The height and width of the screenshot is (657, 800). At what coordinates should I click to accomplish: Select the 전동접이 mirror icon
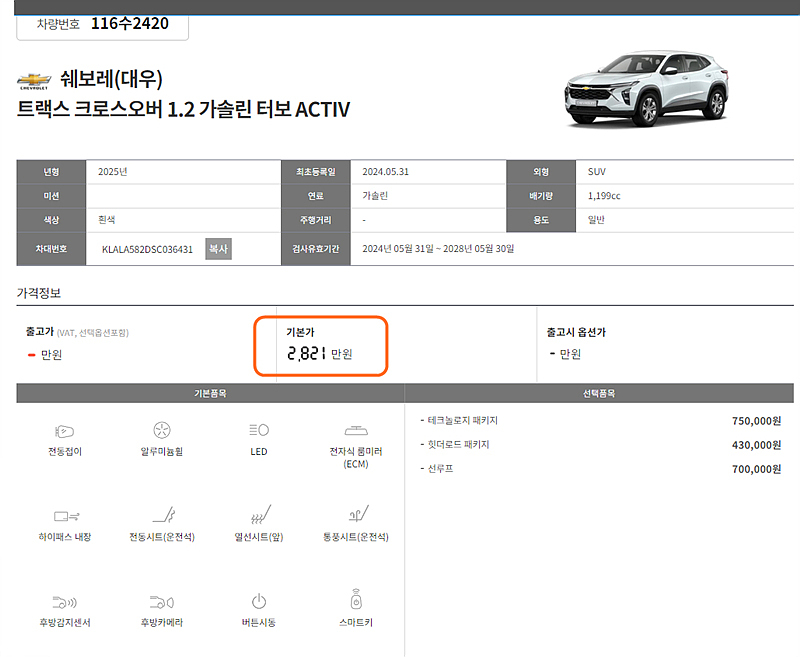[65, 432]
